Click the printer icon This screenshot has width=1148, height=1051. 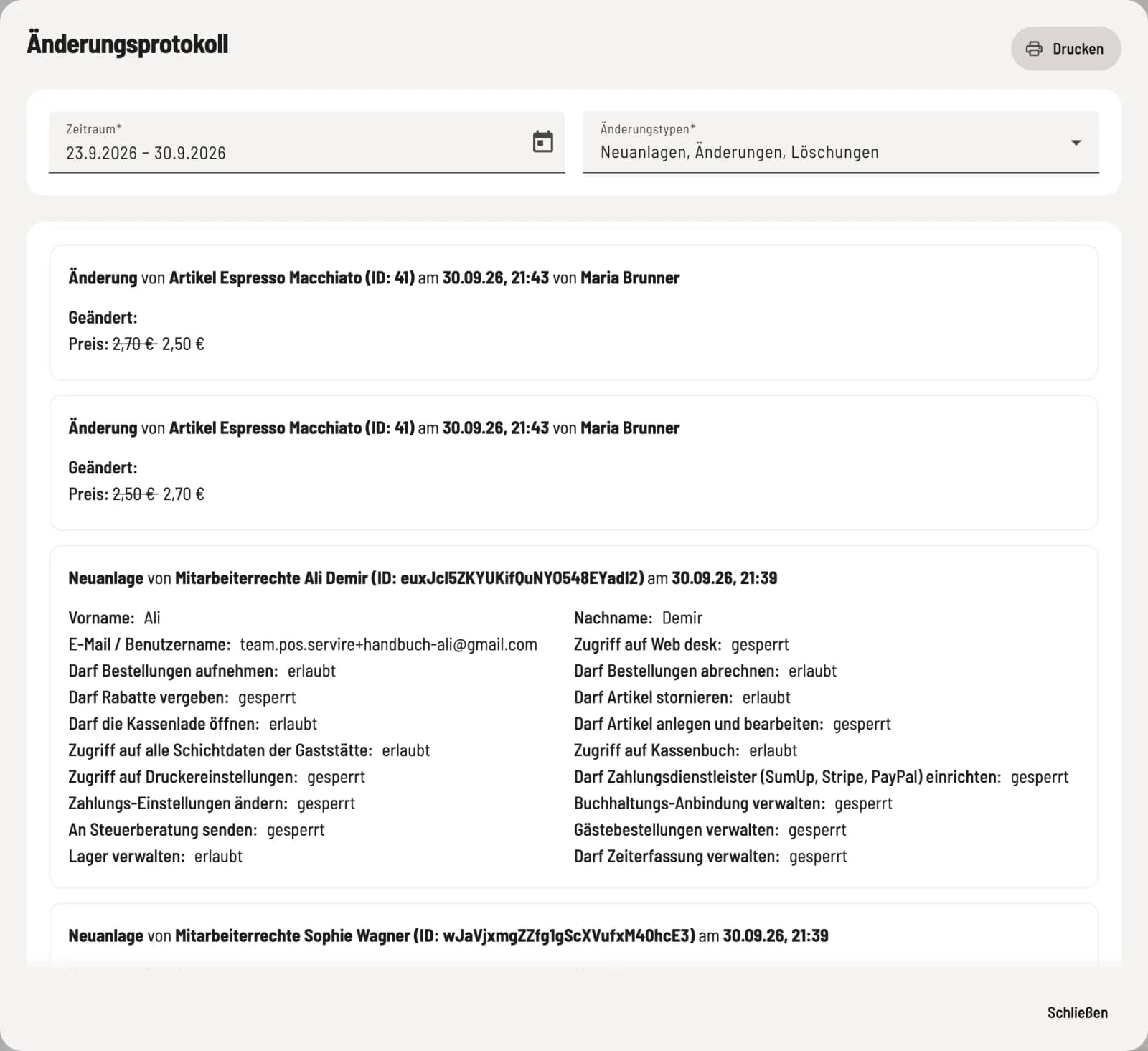pos(1034,49)
